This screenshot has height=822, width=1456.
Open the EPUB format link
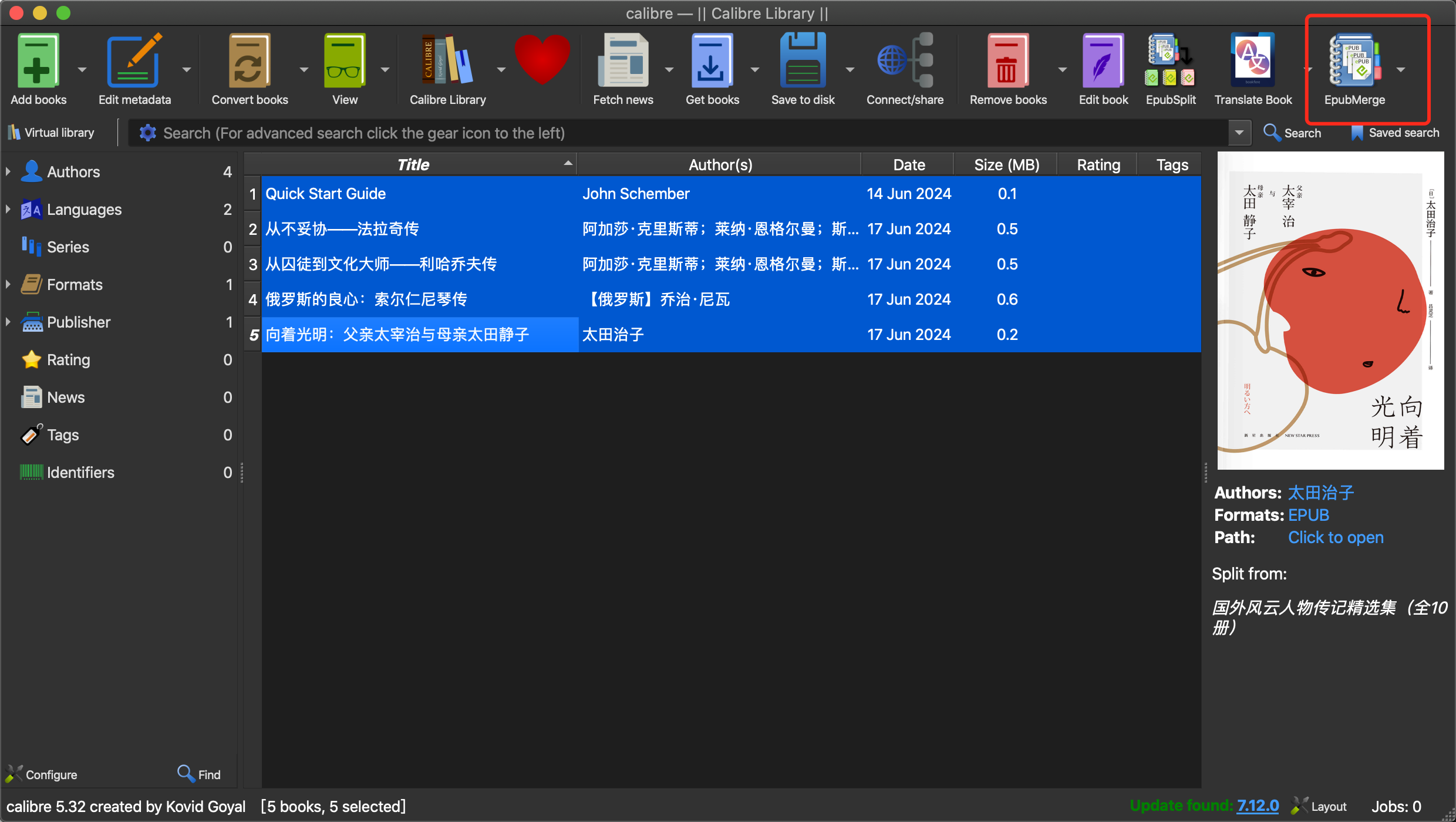click(x=1308, y=515)
